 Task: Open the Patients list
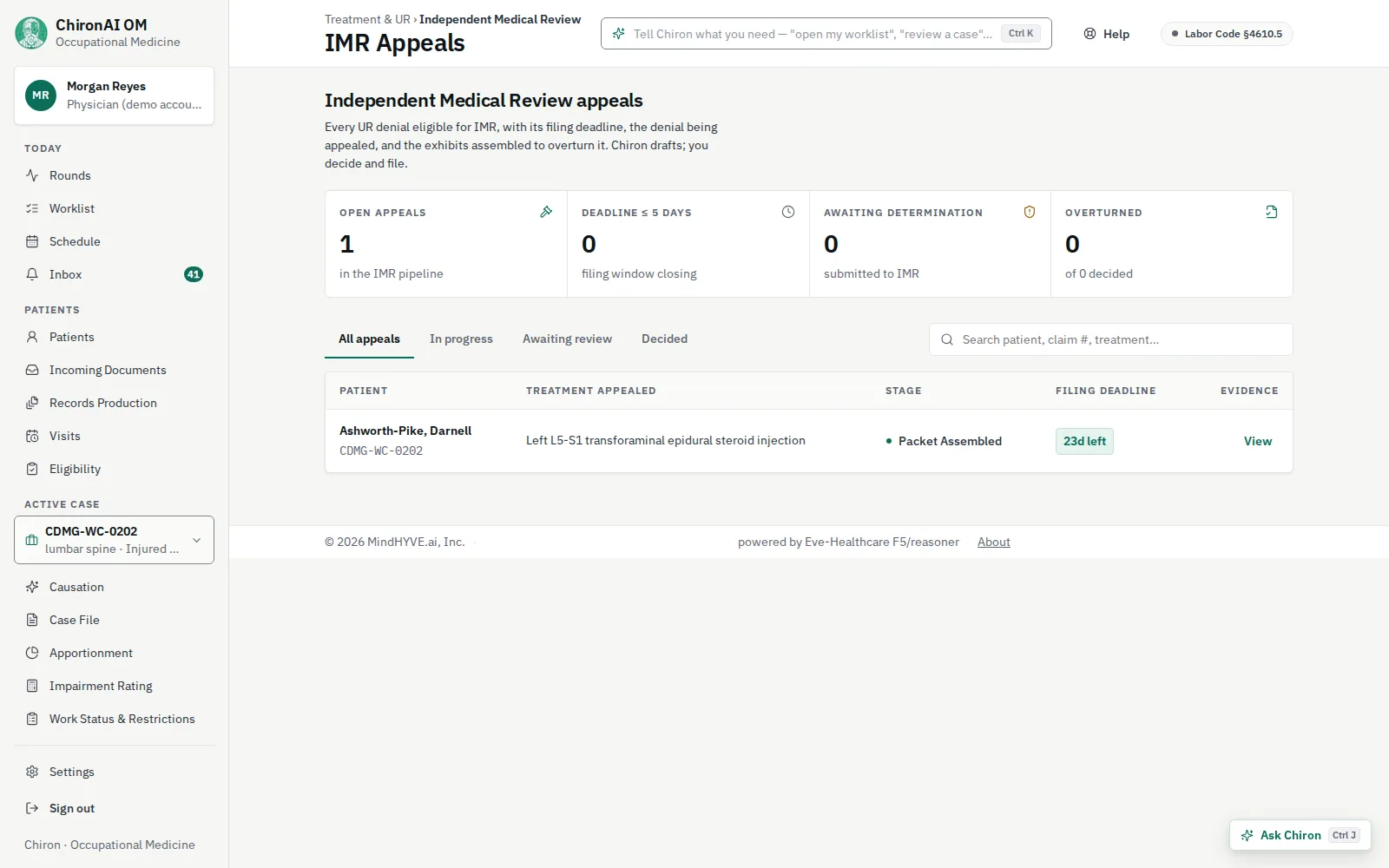tap(114, 337)
